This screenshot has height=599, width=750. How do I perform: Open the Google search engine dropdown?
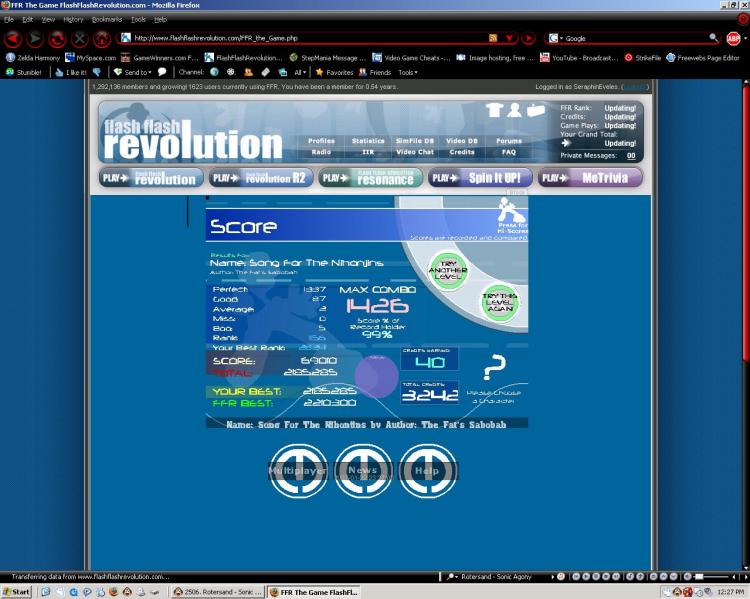[555, 38]
